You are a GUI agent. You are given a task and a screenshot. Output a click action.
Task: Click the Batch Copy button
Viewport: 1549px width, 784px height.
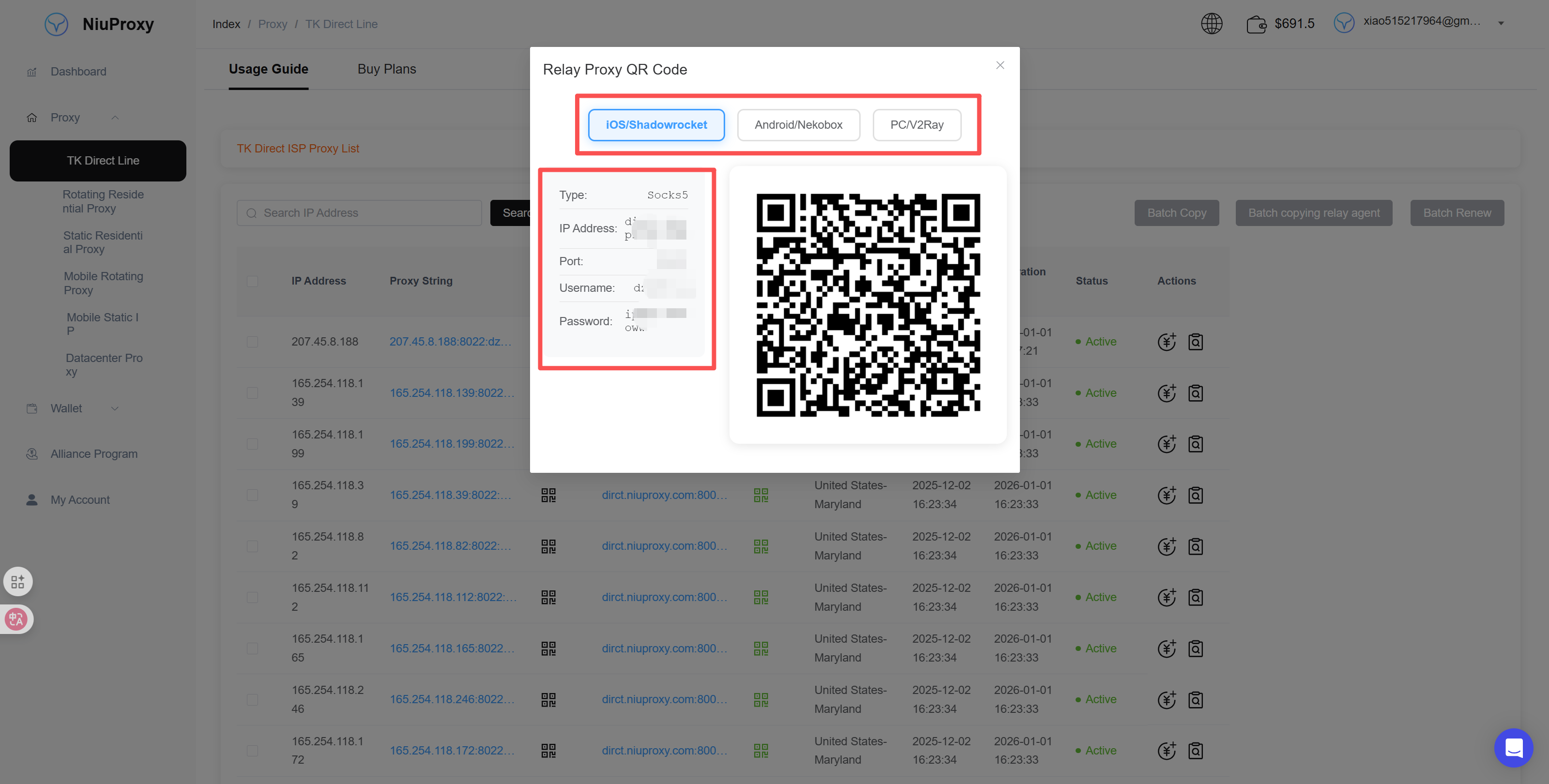pyautogui.click(x=1176, y=213)
